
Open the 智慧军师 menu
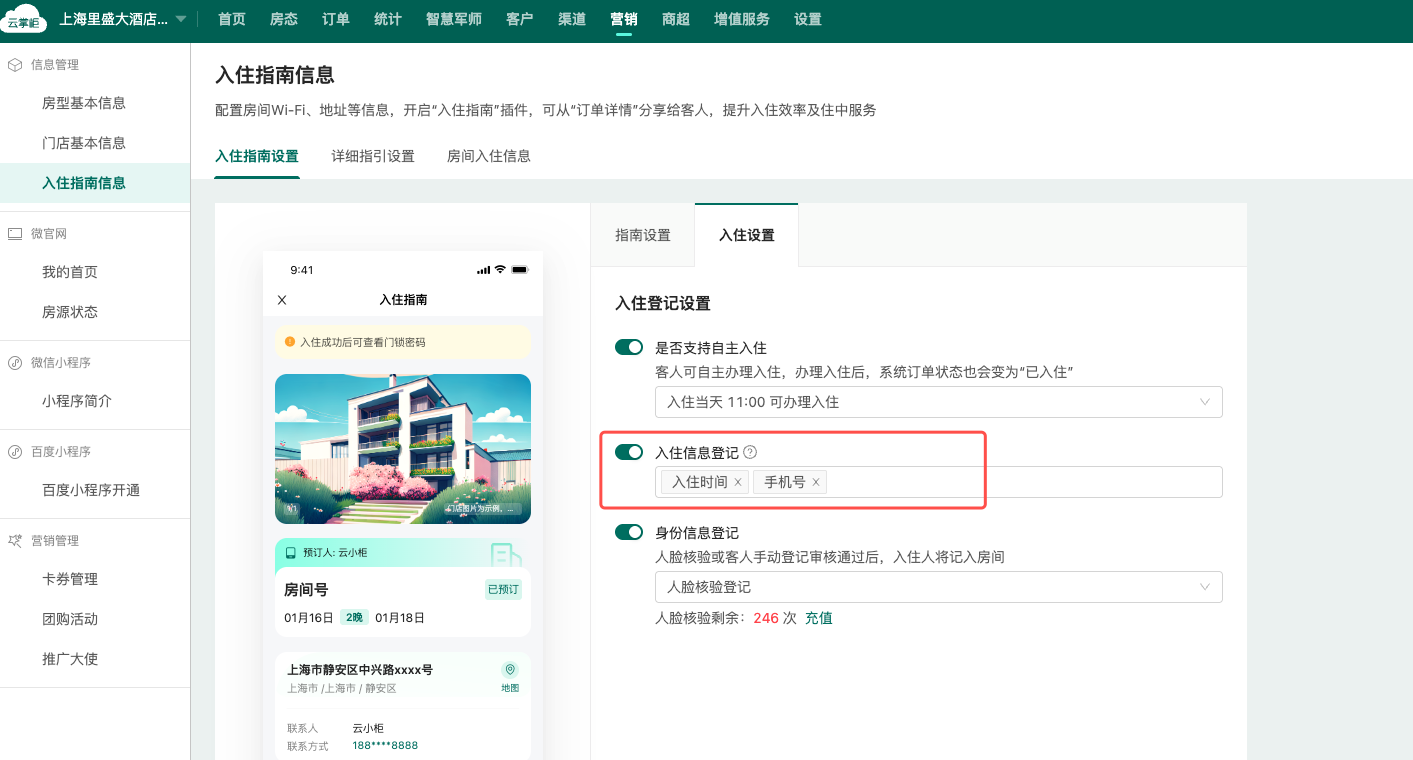click(x=453, y=19)
